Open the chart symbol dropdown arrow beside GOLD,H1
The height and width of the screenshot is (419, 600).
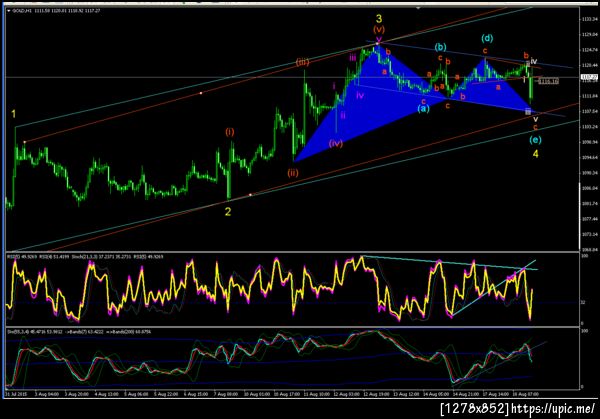[x=9, y=11]
